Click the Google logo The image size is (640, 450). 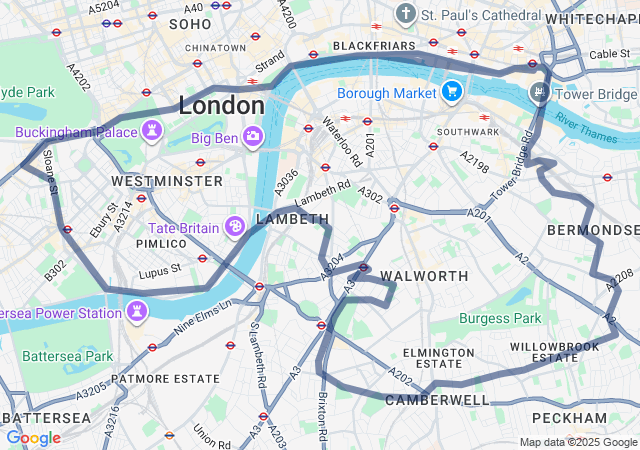(34, 438)
